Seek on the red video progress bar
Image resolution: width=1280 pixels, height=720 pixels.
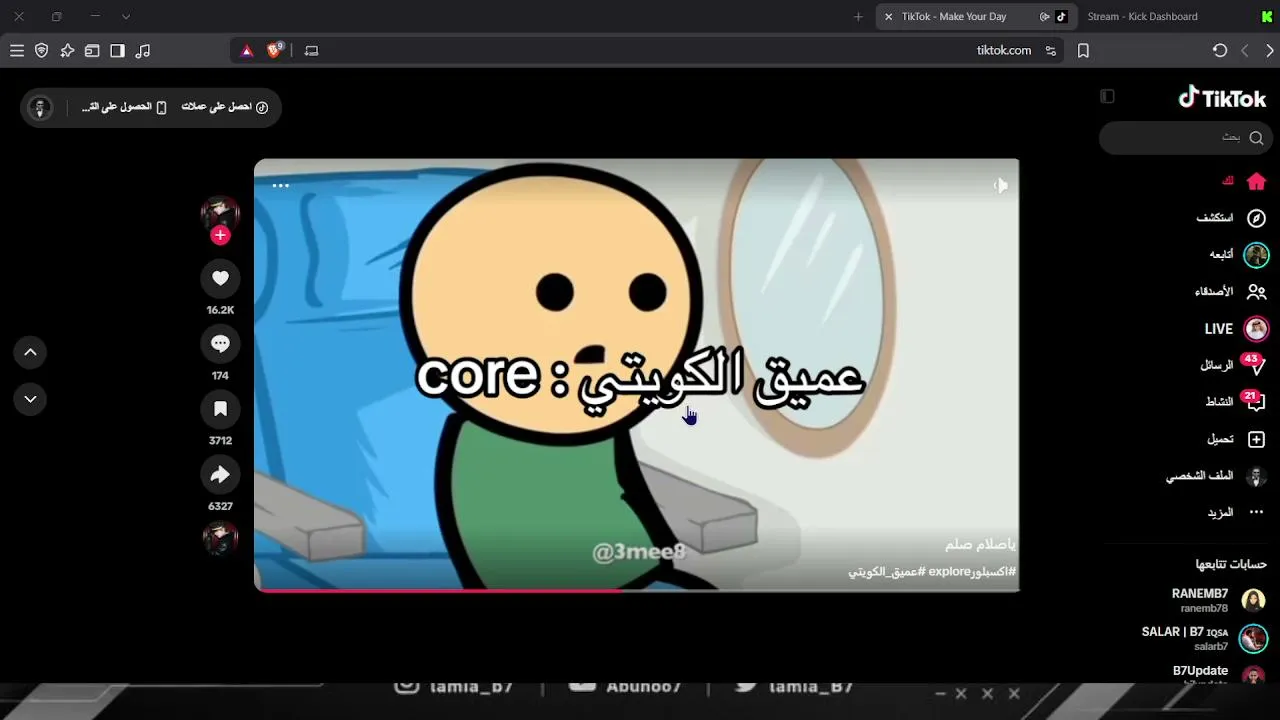click(636, 590)
